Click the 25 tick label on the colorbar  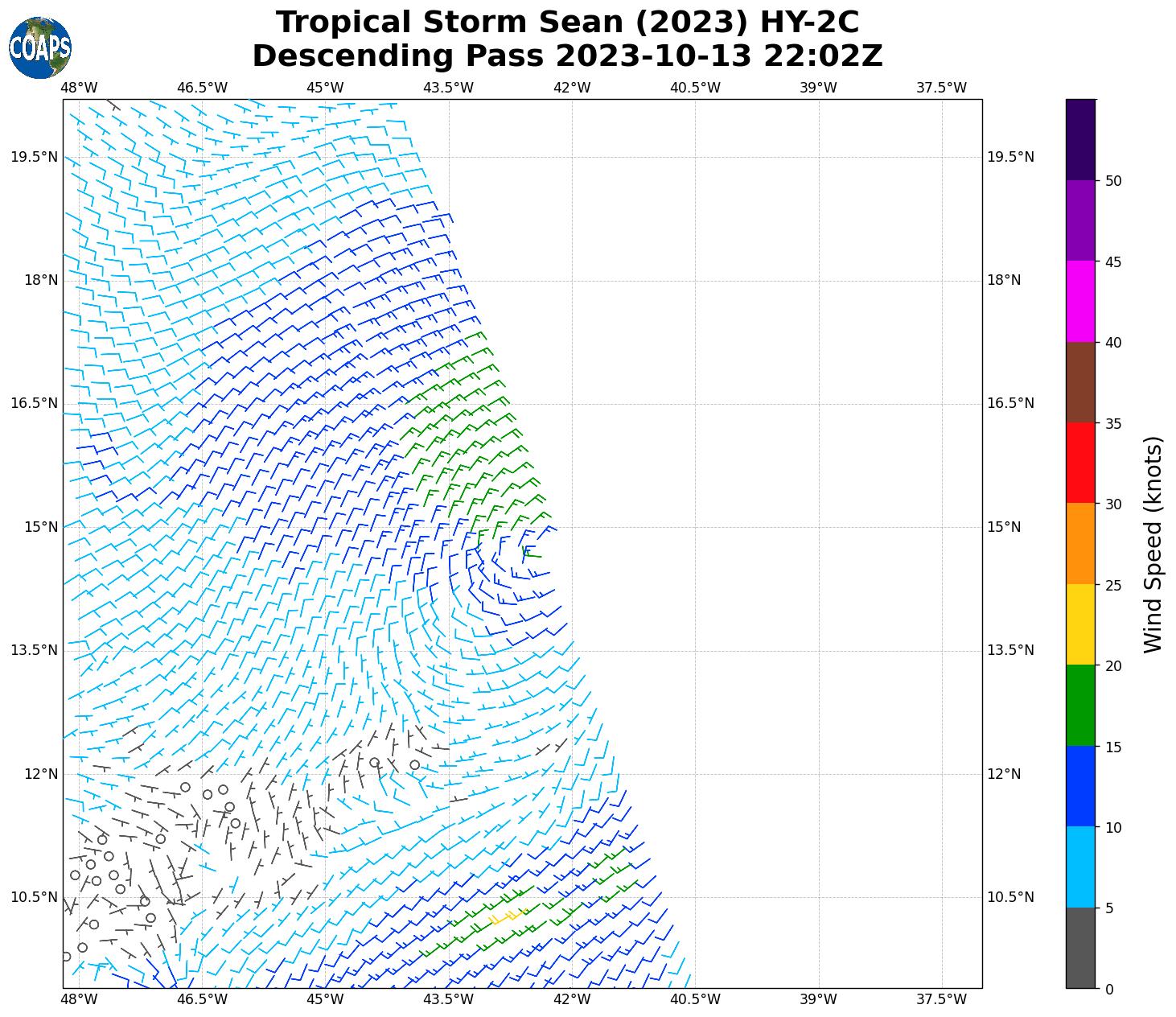1113,585
